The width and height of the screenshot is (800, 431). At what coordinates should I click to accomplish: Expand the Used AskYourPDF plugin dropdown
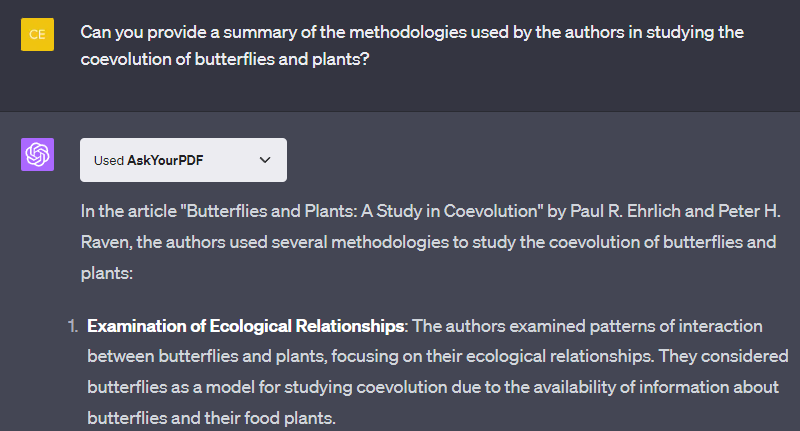click(x=183, y=160)
